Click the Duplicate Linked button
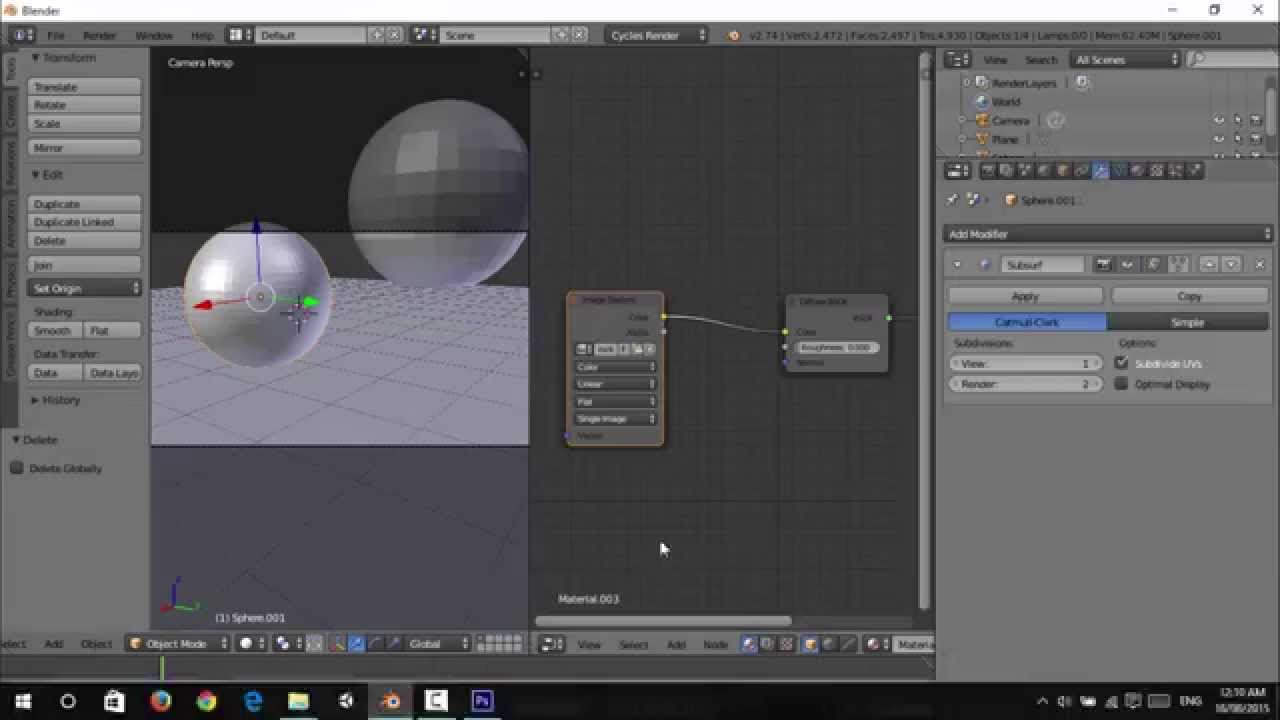 pyautogui.click(x=84, y=222)
